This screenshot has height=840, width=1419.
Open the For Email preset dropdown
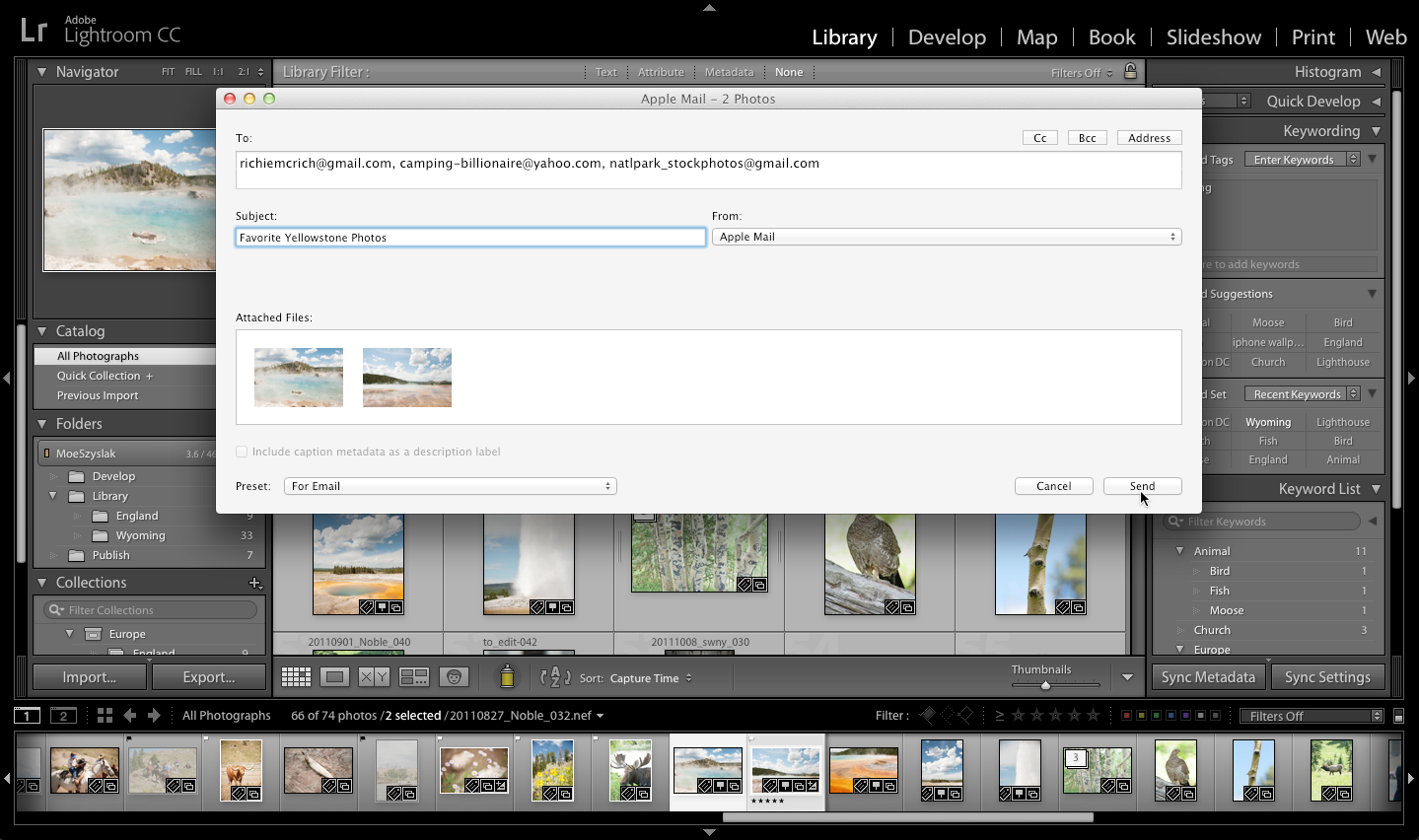click(x=450, y=485)
